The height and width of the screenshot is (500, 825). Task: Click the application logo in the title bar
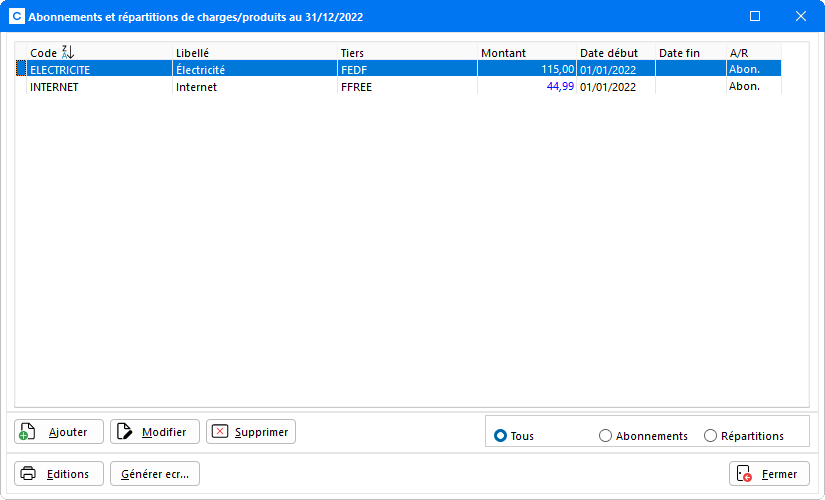pos(16,16)
